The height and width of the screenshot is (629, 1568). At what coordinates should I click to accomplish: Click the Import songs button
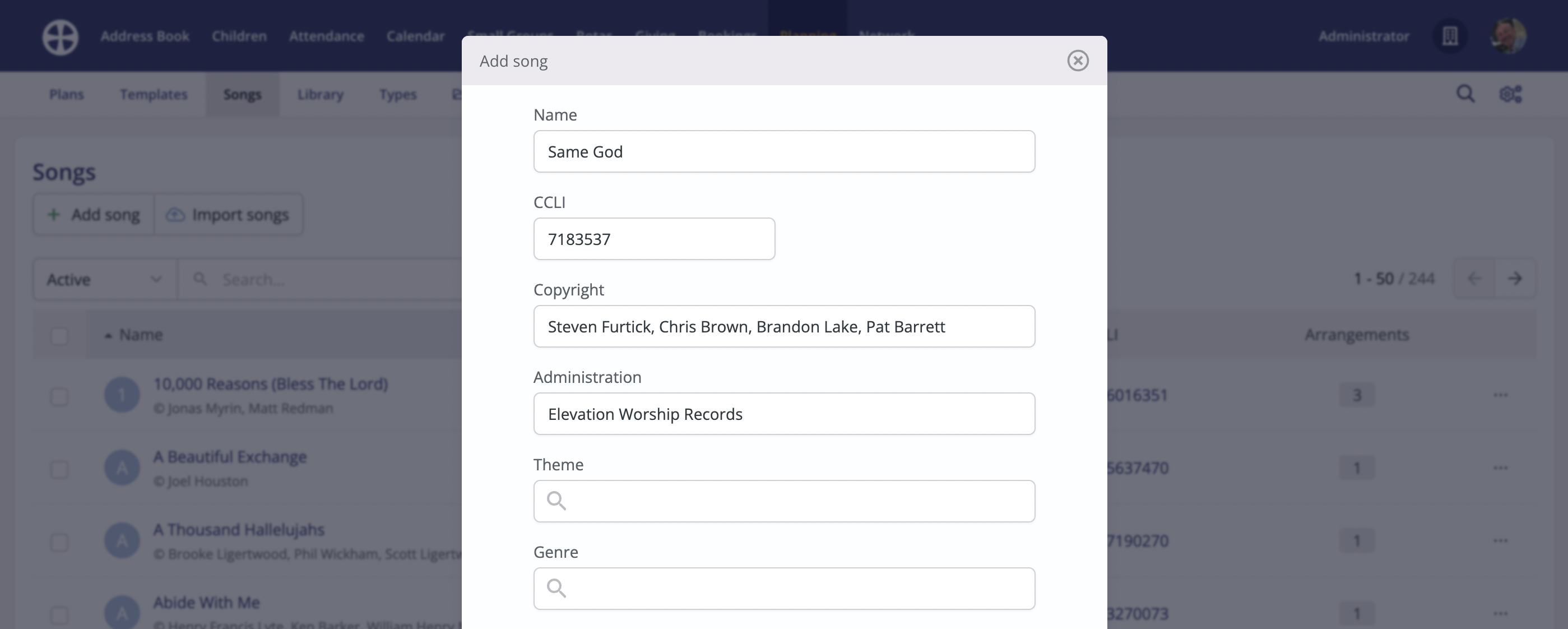(x=228, y=214)
